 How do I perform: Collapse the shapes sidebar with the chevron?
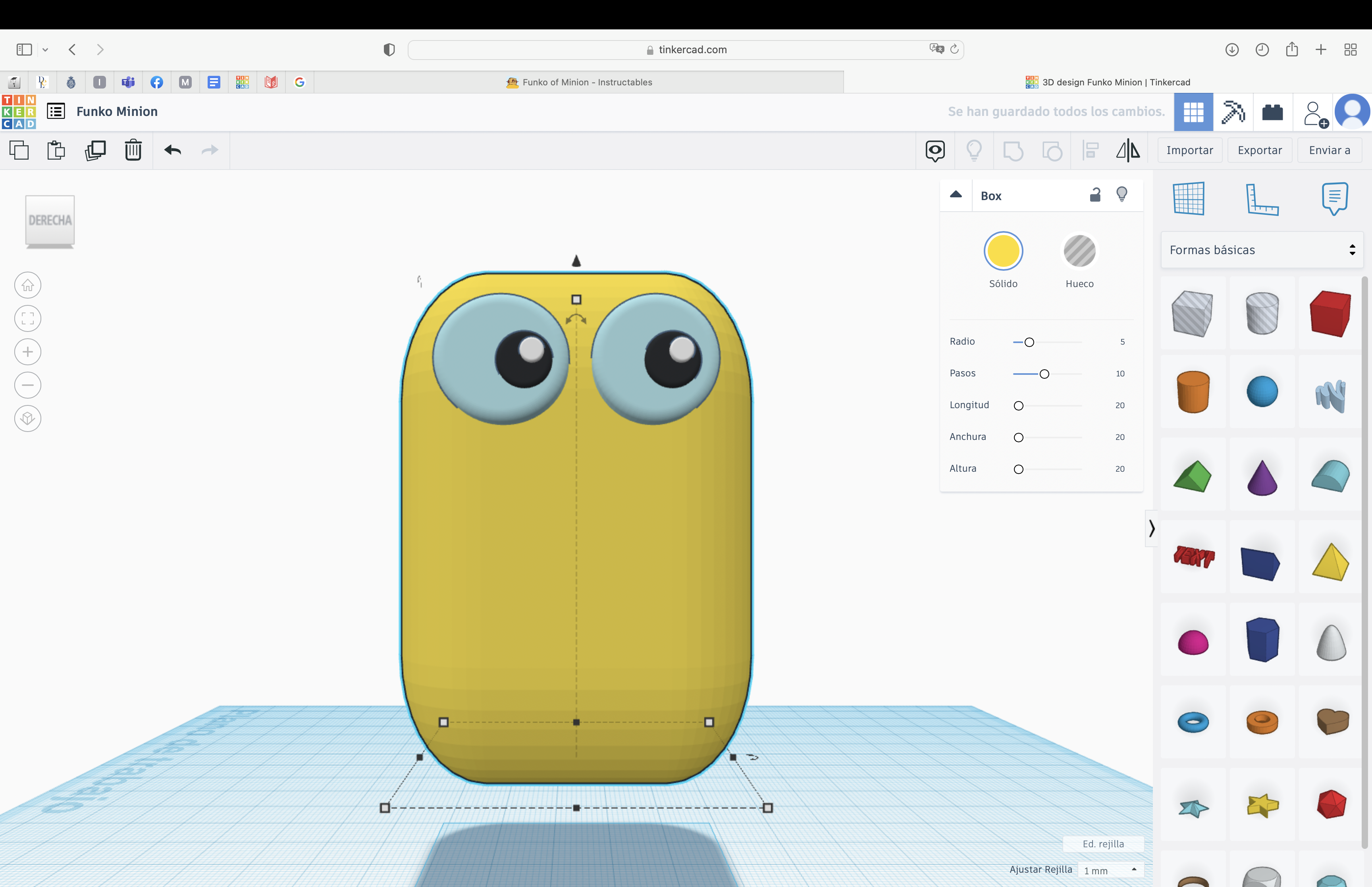pos(1152,528)
